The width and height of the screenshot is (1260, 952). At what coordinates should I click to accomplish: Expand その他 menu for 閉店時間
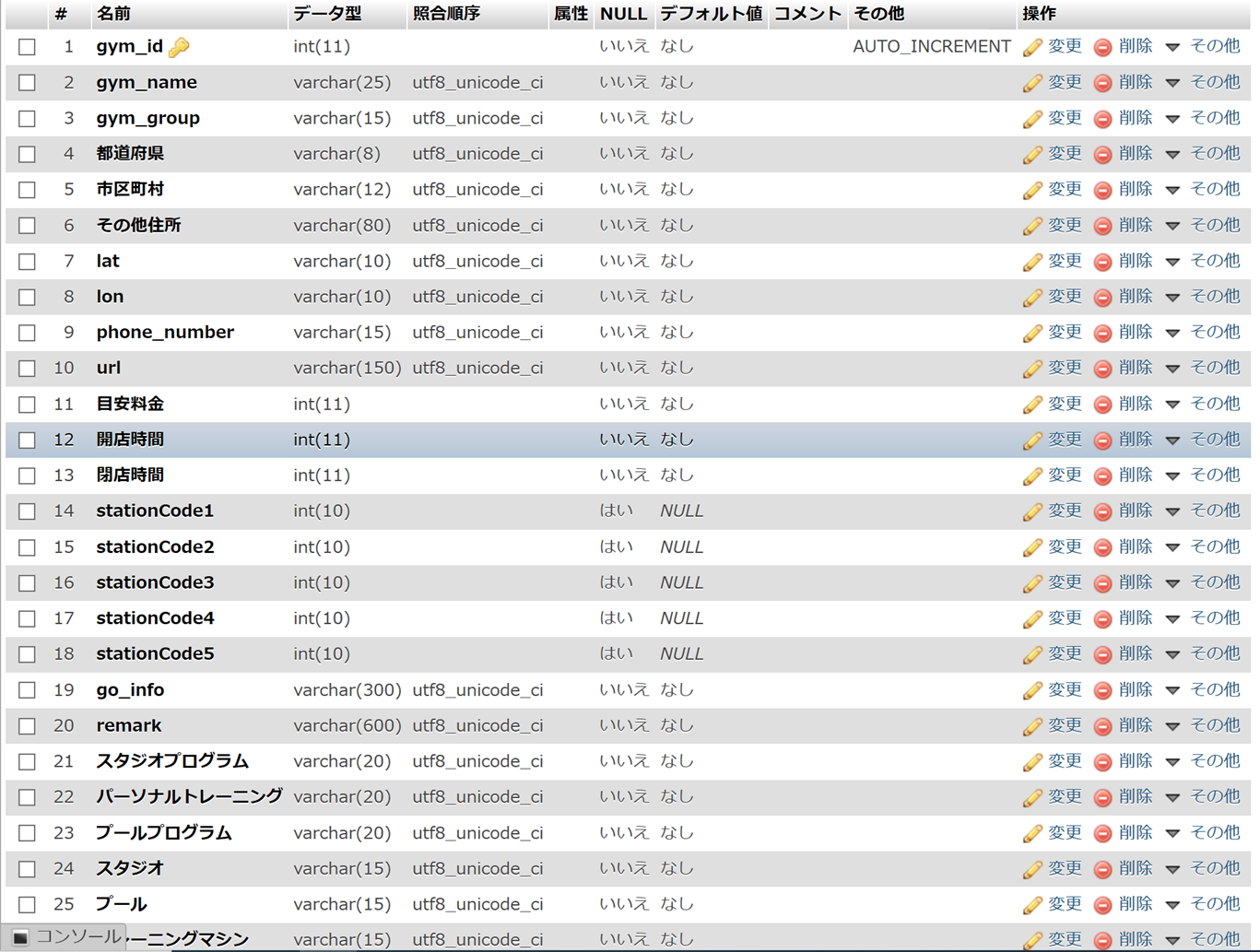click(1203, 475)
